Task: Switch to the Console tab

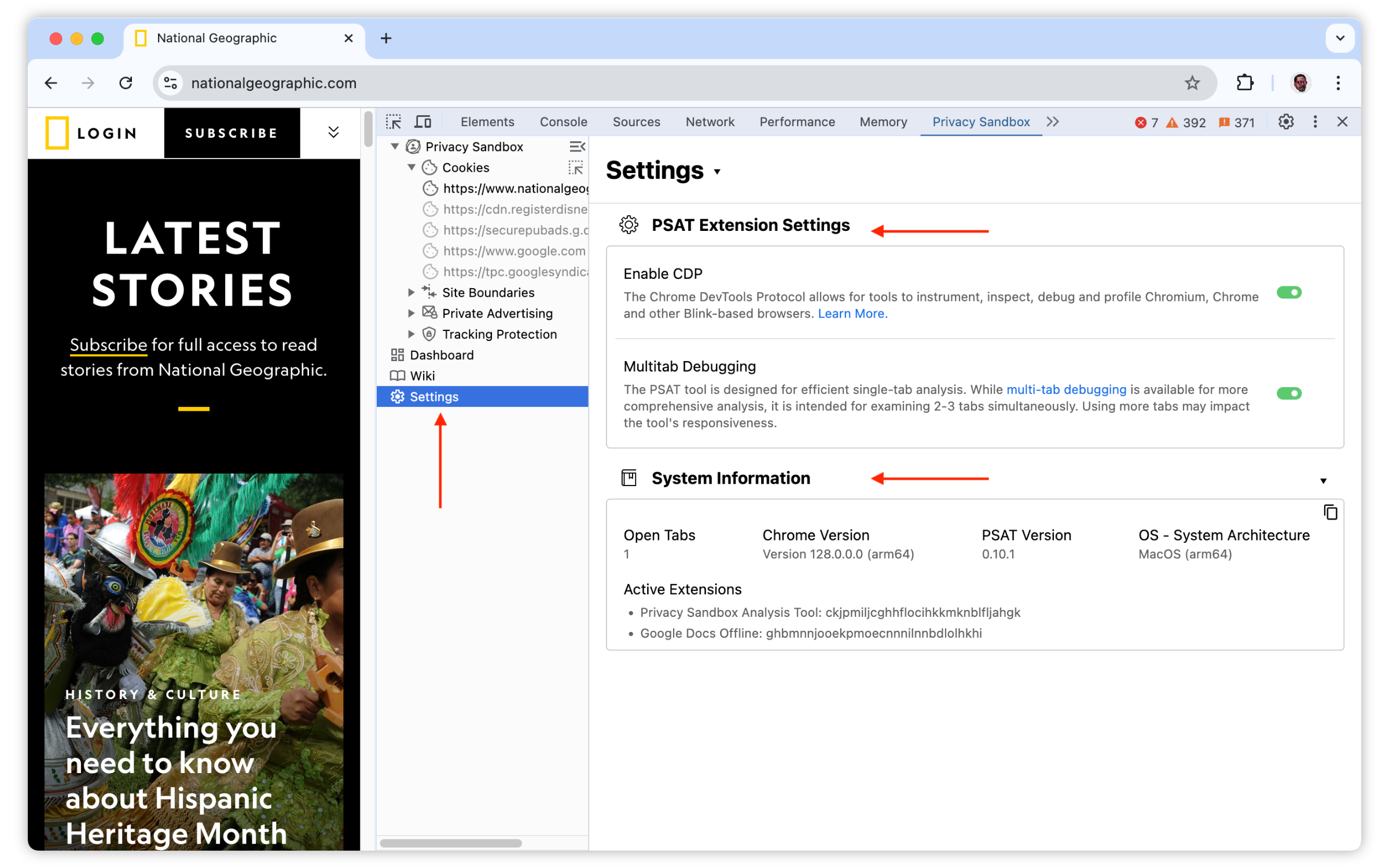Action: (x=563, y=122)
